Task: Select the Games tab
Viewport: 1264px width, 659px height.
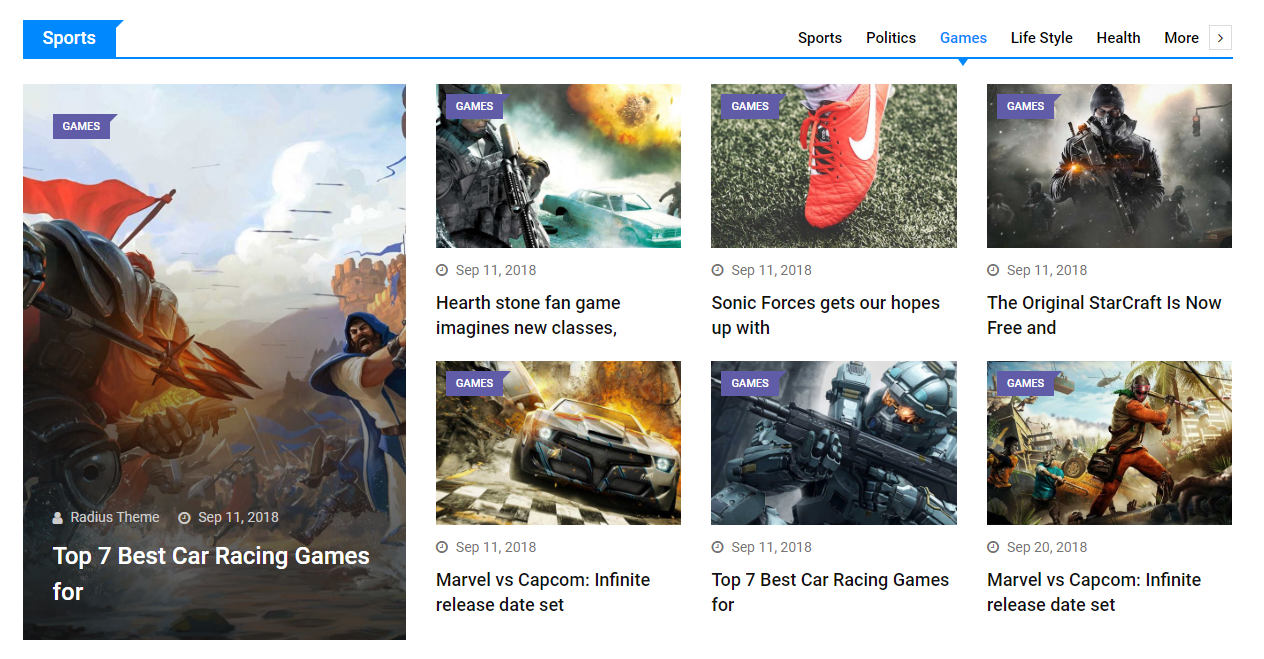Action: click(963, 38)
